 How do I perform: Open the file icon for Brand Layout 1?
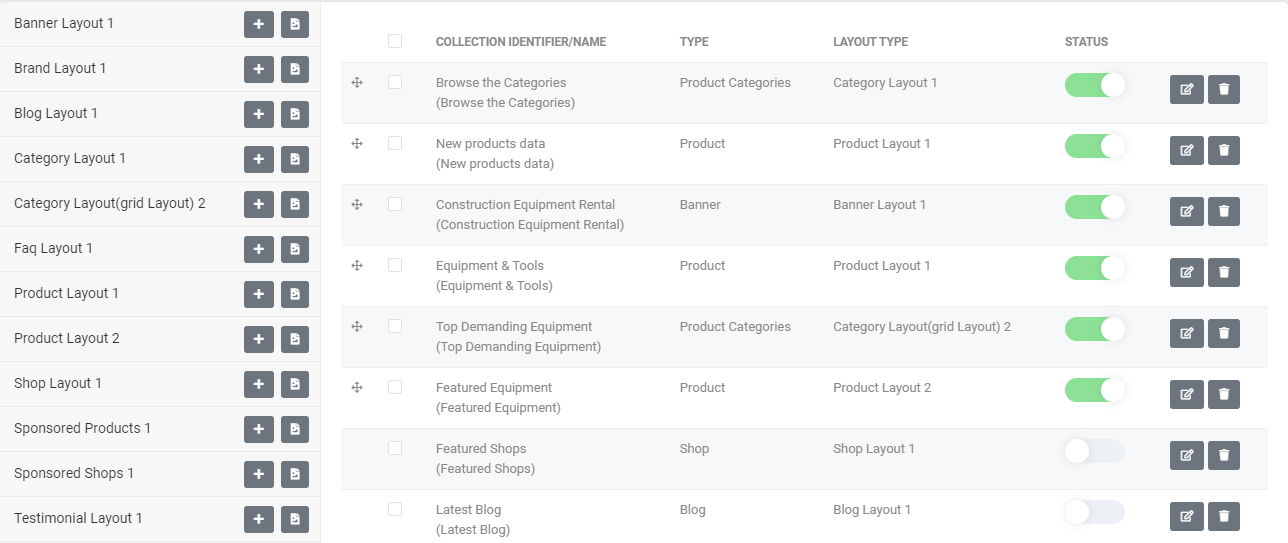click(295, 69)
